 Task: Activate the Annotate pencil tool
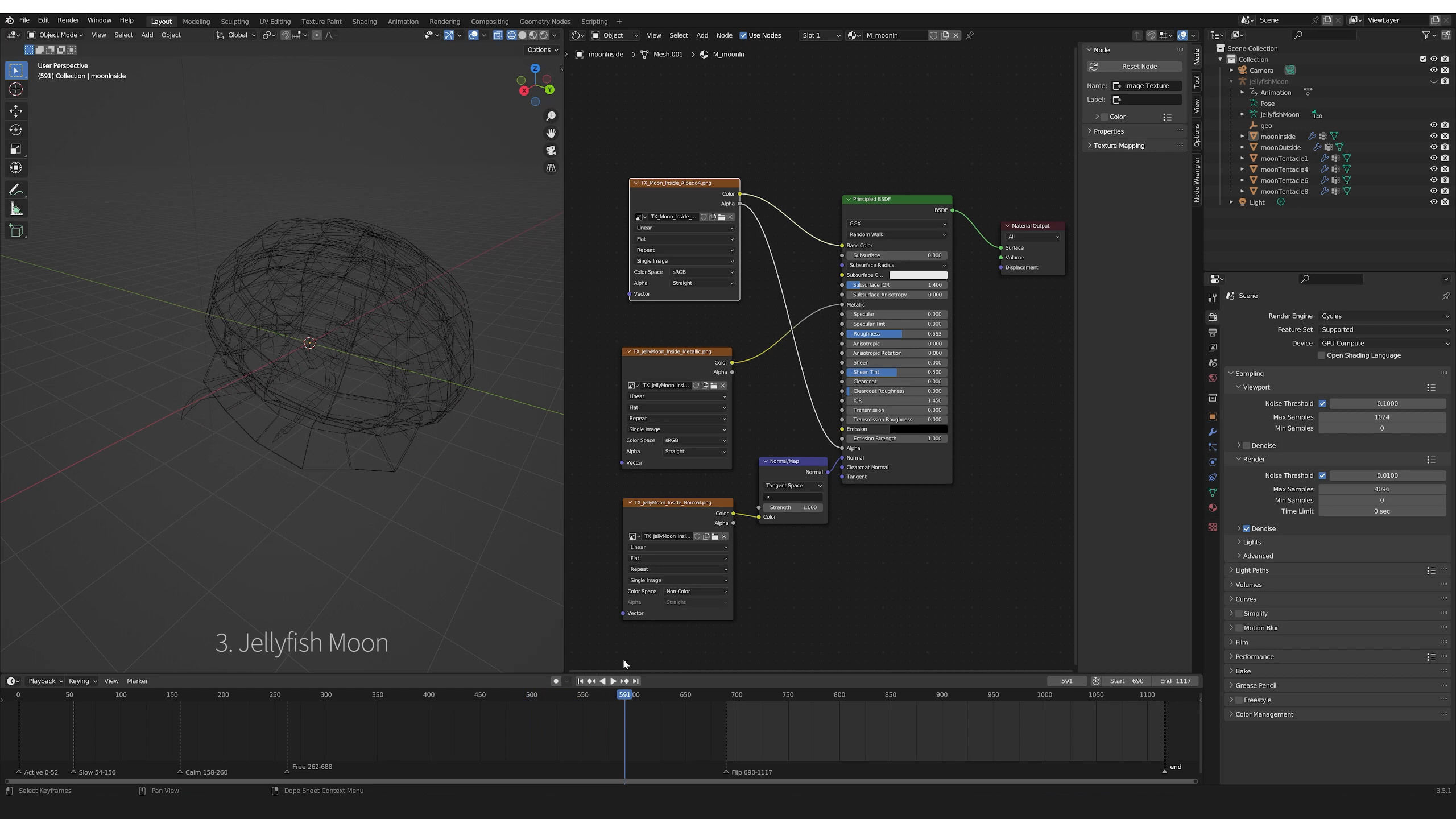click(16, 190)
